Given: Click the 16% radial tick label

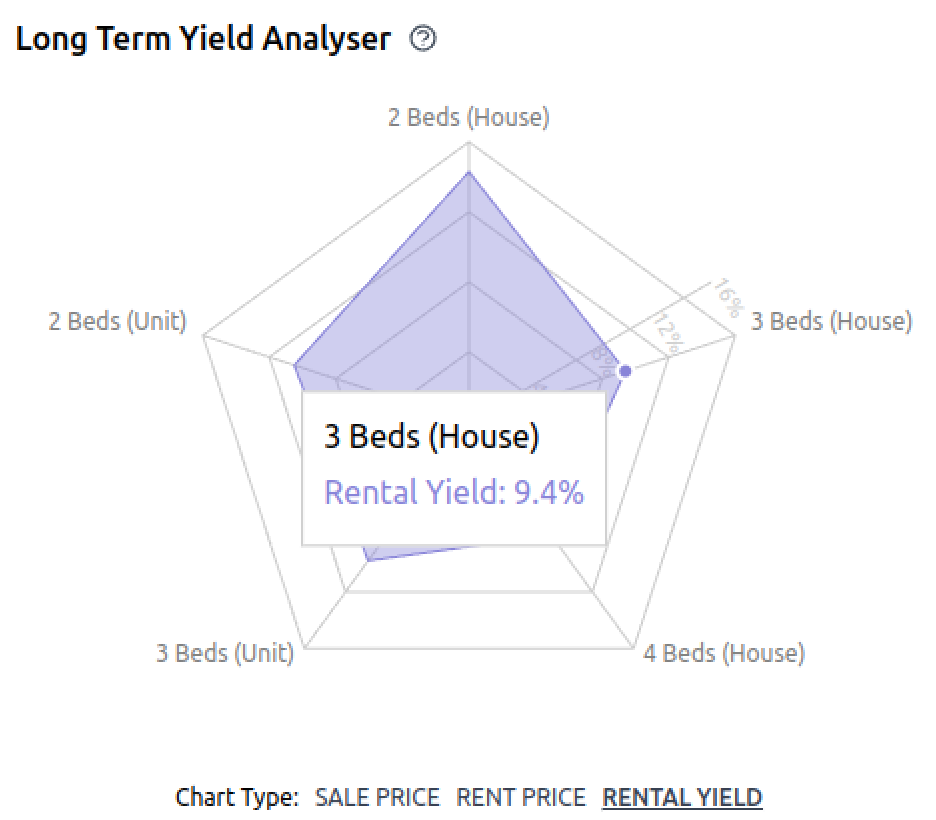Looking at the screenshot, I should (x=729, y=298).
